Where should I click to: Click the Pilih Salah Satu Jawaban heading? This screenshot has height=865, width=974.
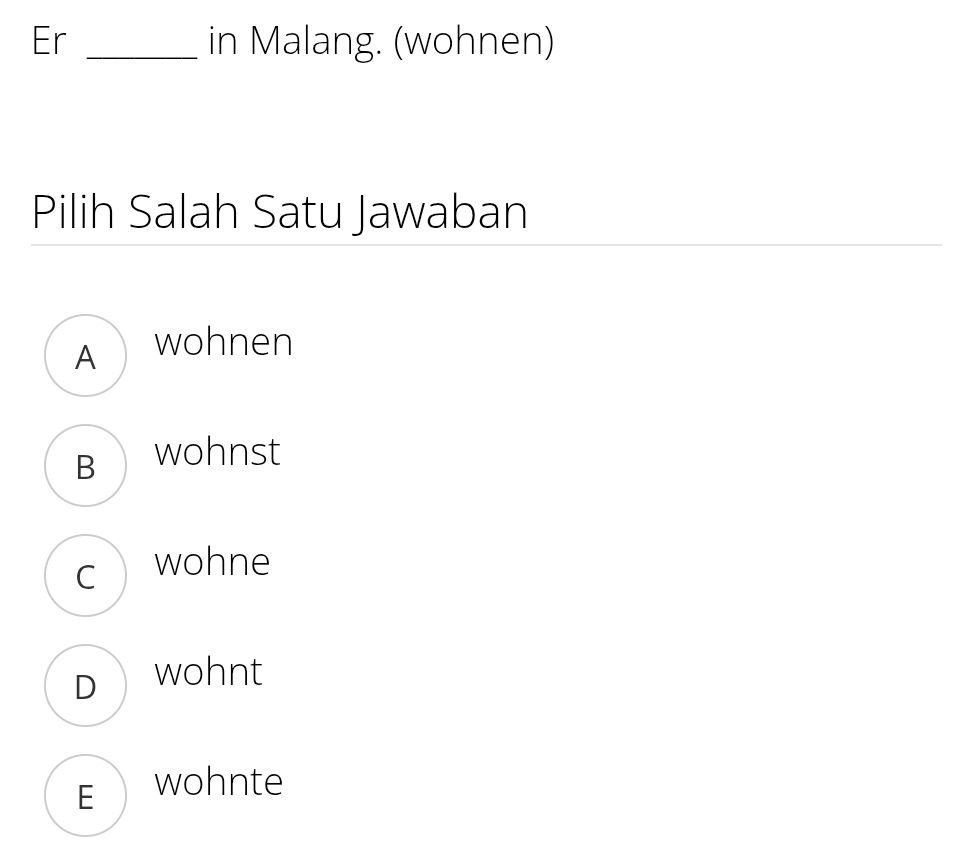click(x=280, y=211)
